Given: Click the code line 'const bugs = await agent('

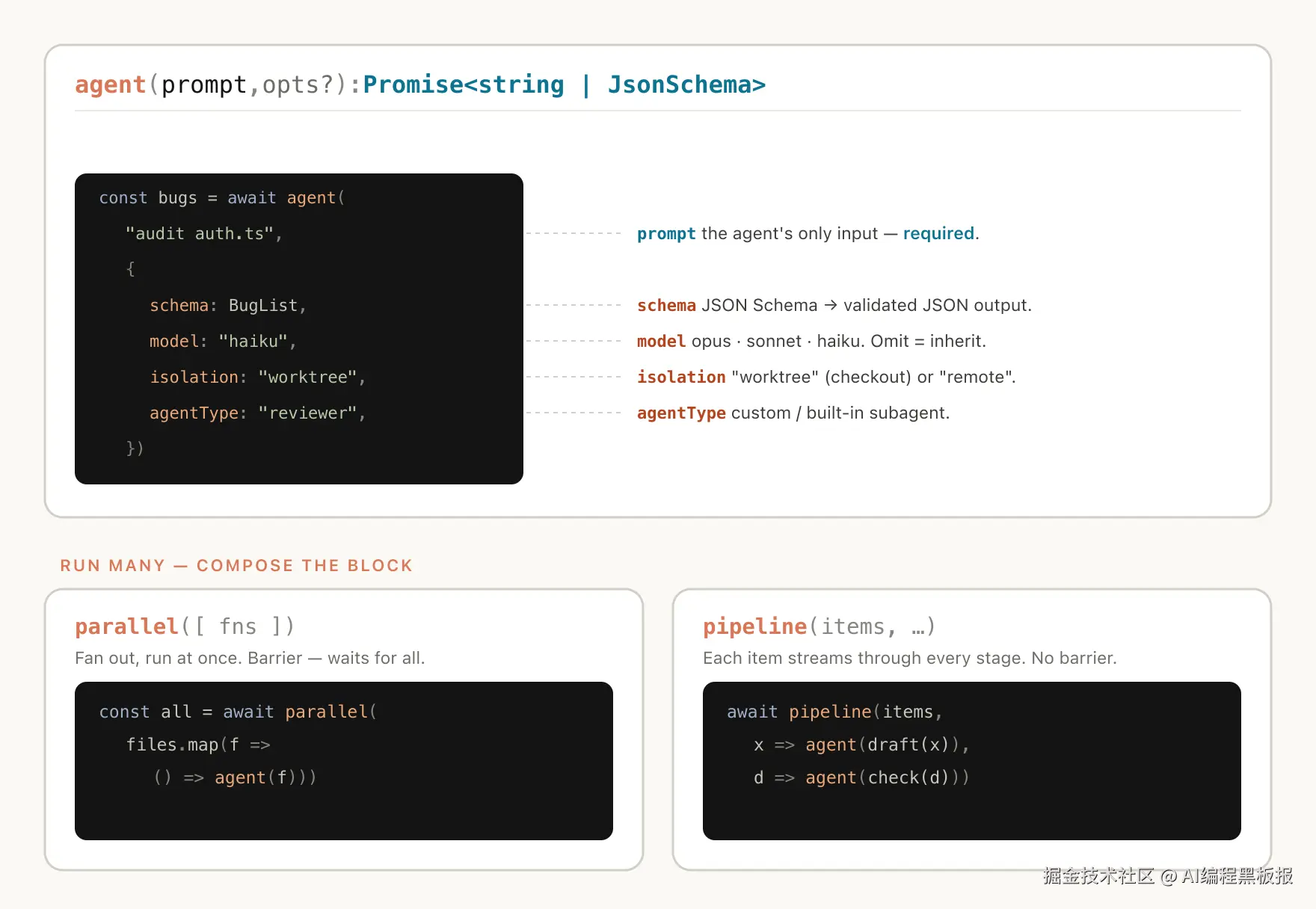Looking at the screenshot, I should [222, 198].
